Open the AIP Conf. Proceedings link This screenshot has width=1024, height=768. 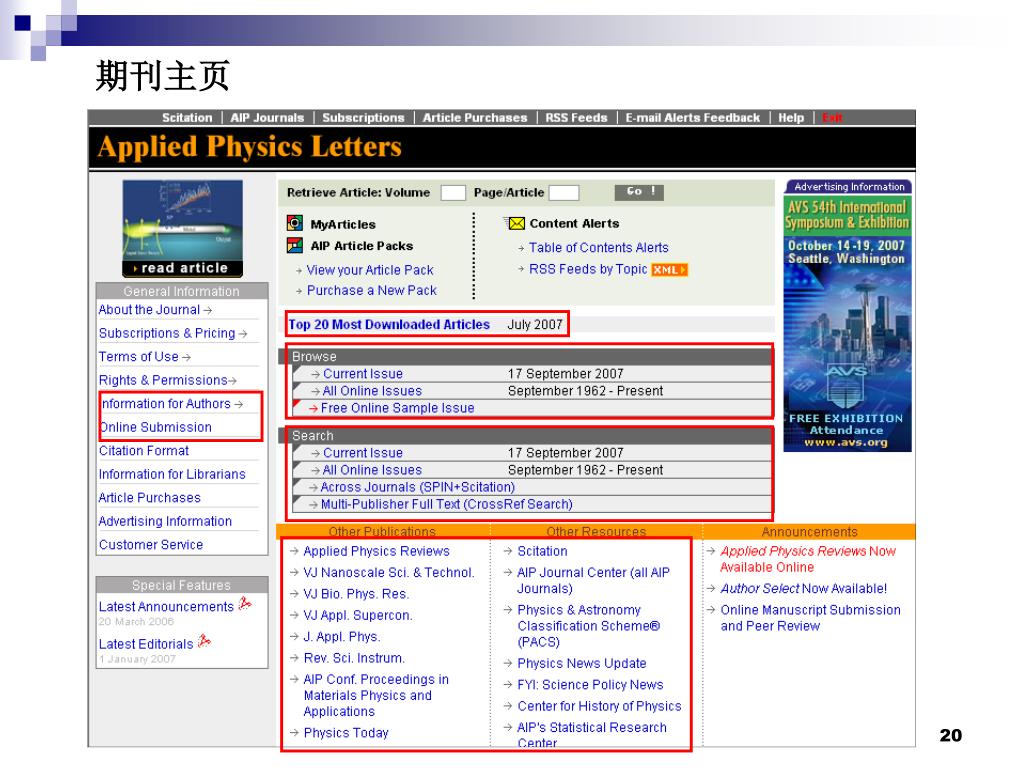[x=376, y=695]
